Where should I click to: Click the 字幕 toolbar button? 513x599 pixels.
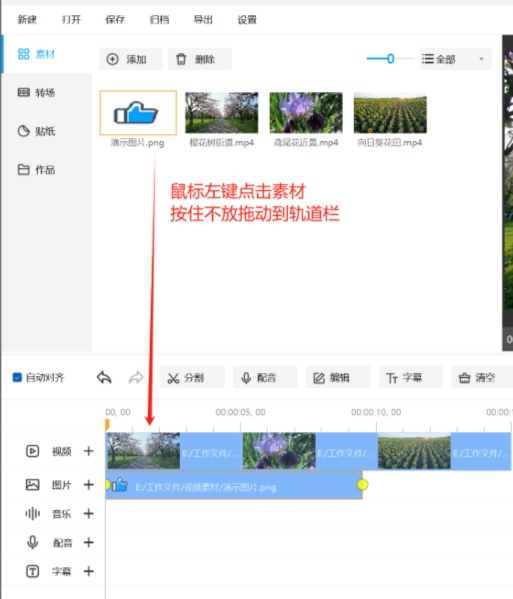click(x=411, y=378)
